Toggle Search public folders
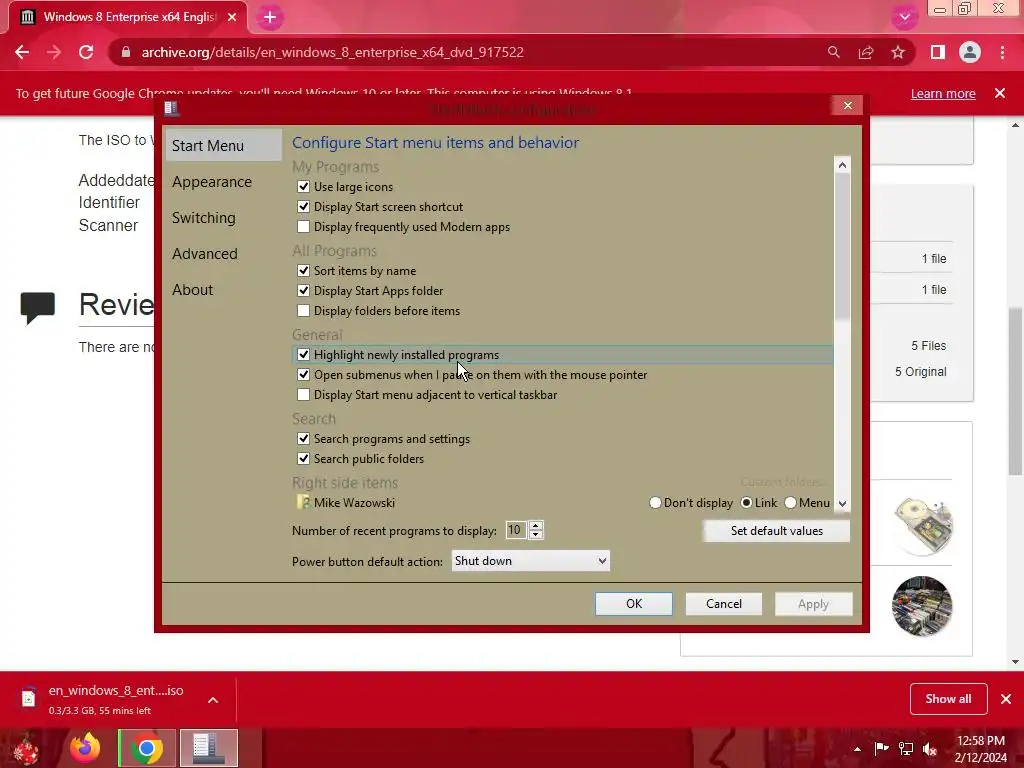The height and width of the screenshot is (768, 1024). coord(303,458)
